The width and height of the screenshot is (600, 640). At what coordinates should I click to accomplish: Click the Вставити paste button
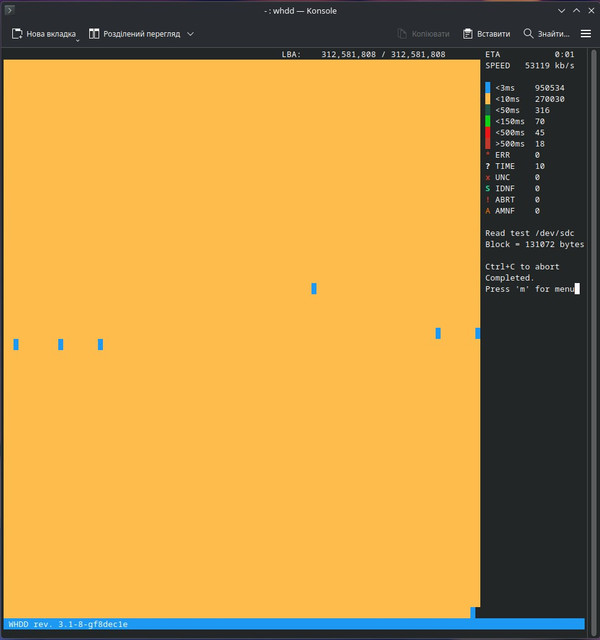click(487, 34)
